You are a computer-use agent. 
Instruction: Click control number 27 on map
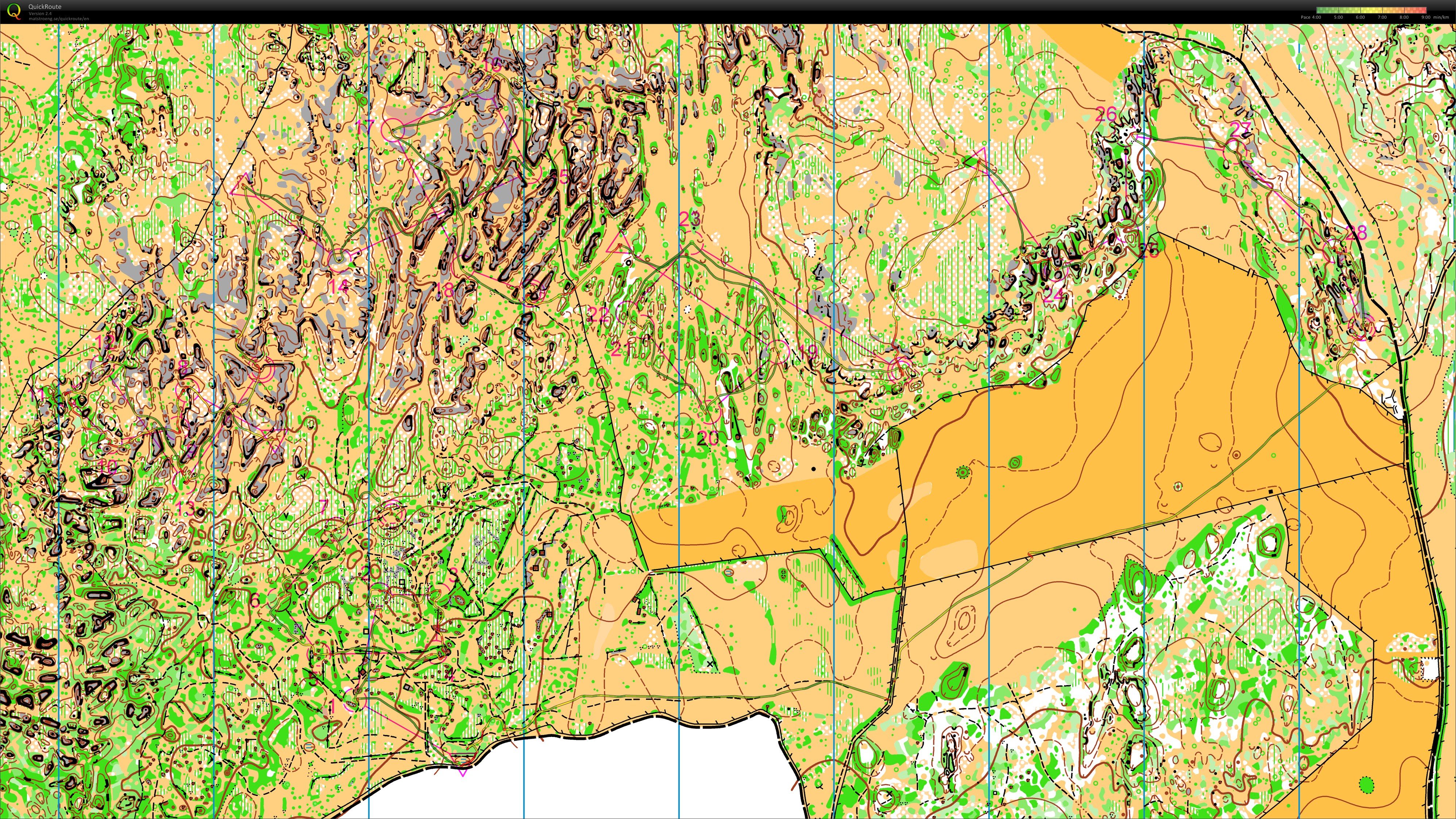pyautogui.click(x=1240, y=130)
